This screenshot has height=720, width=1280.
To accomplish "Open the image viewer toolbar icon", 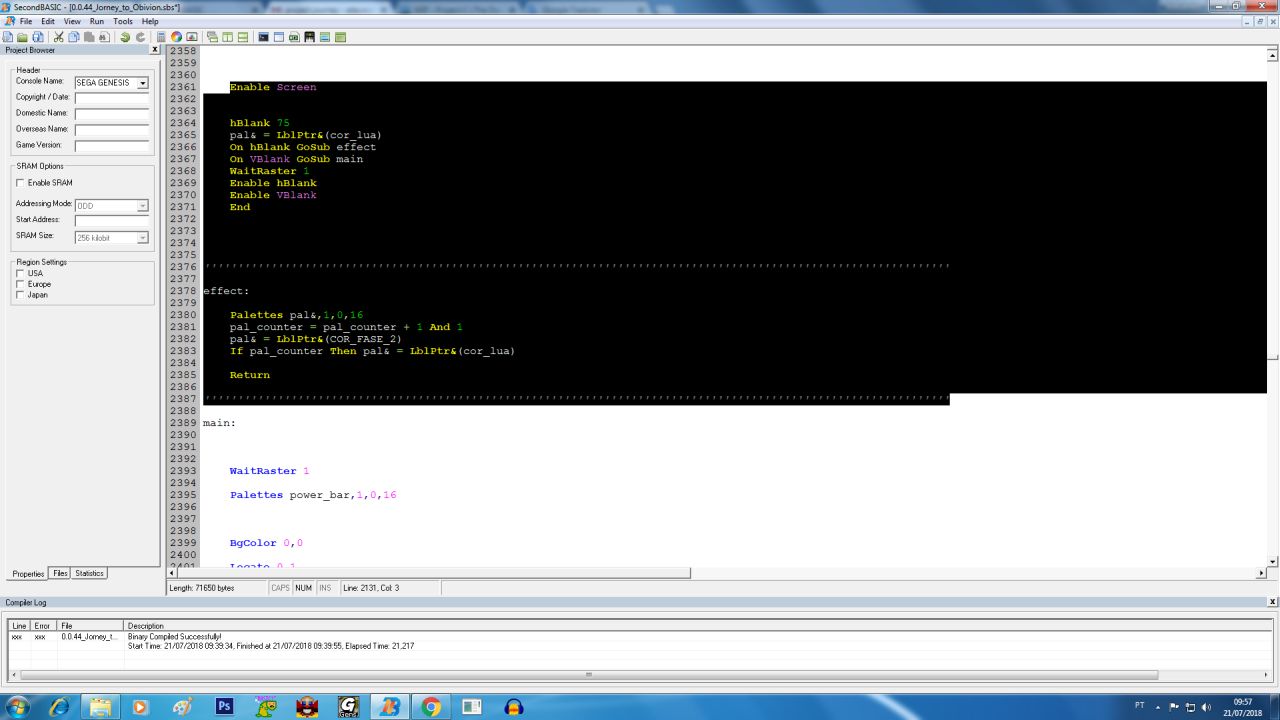I will [x=192, y=37].
